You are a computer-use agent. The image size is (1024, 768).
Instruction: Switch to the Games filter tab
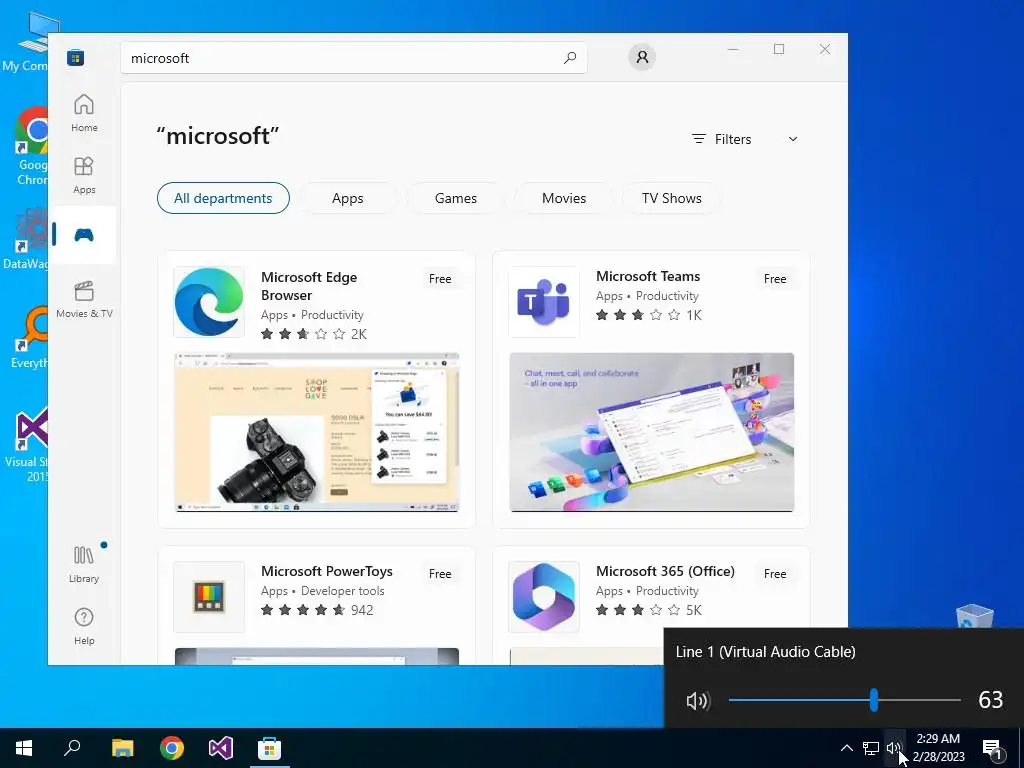click(456, 198)
